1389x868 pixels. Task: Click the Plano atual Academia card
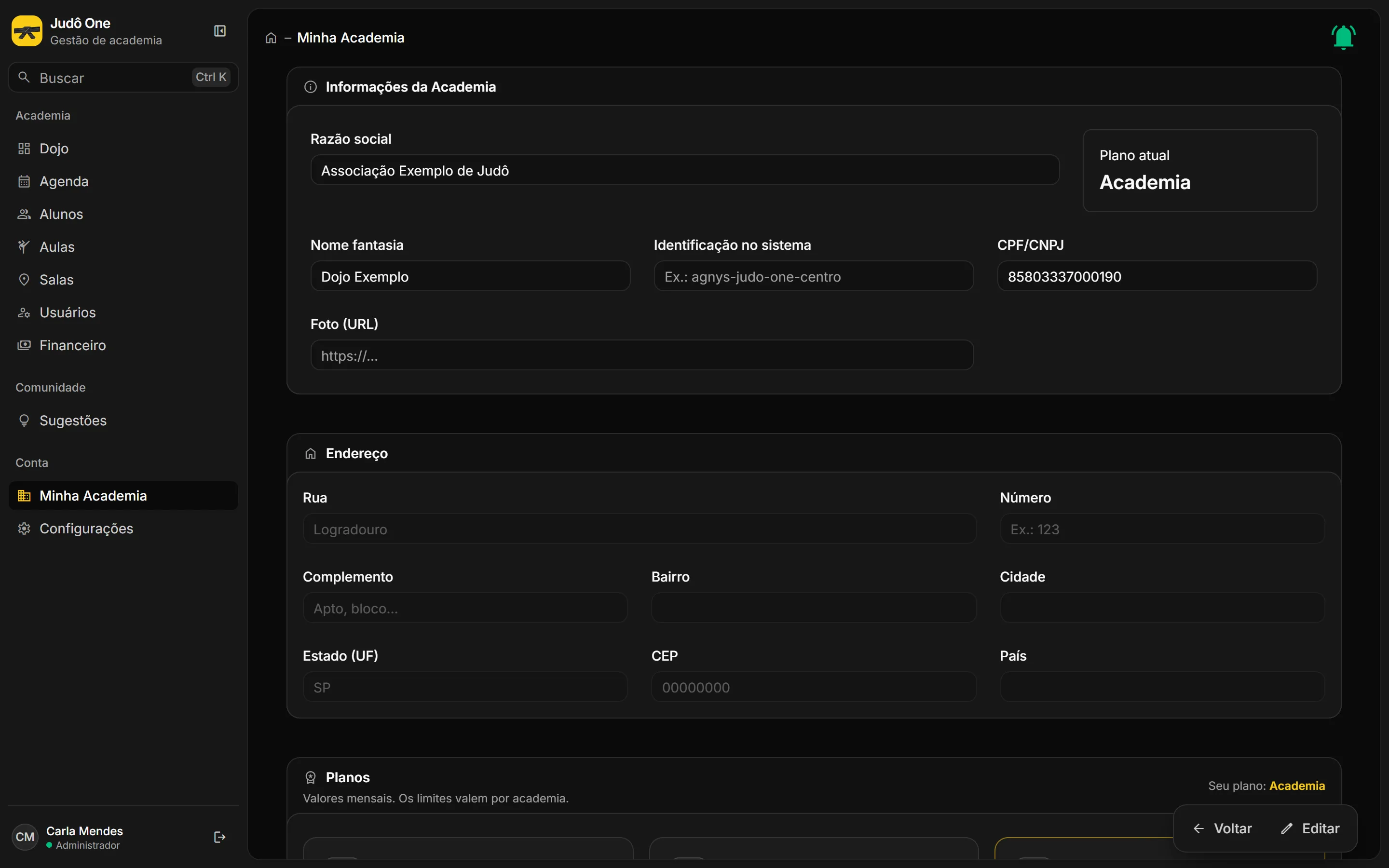click(x=1199, y=171)
